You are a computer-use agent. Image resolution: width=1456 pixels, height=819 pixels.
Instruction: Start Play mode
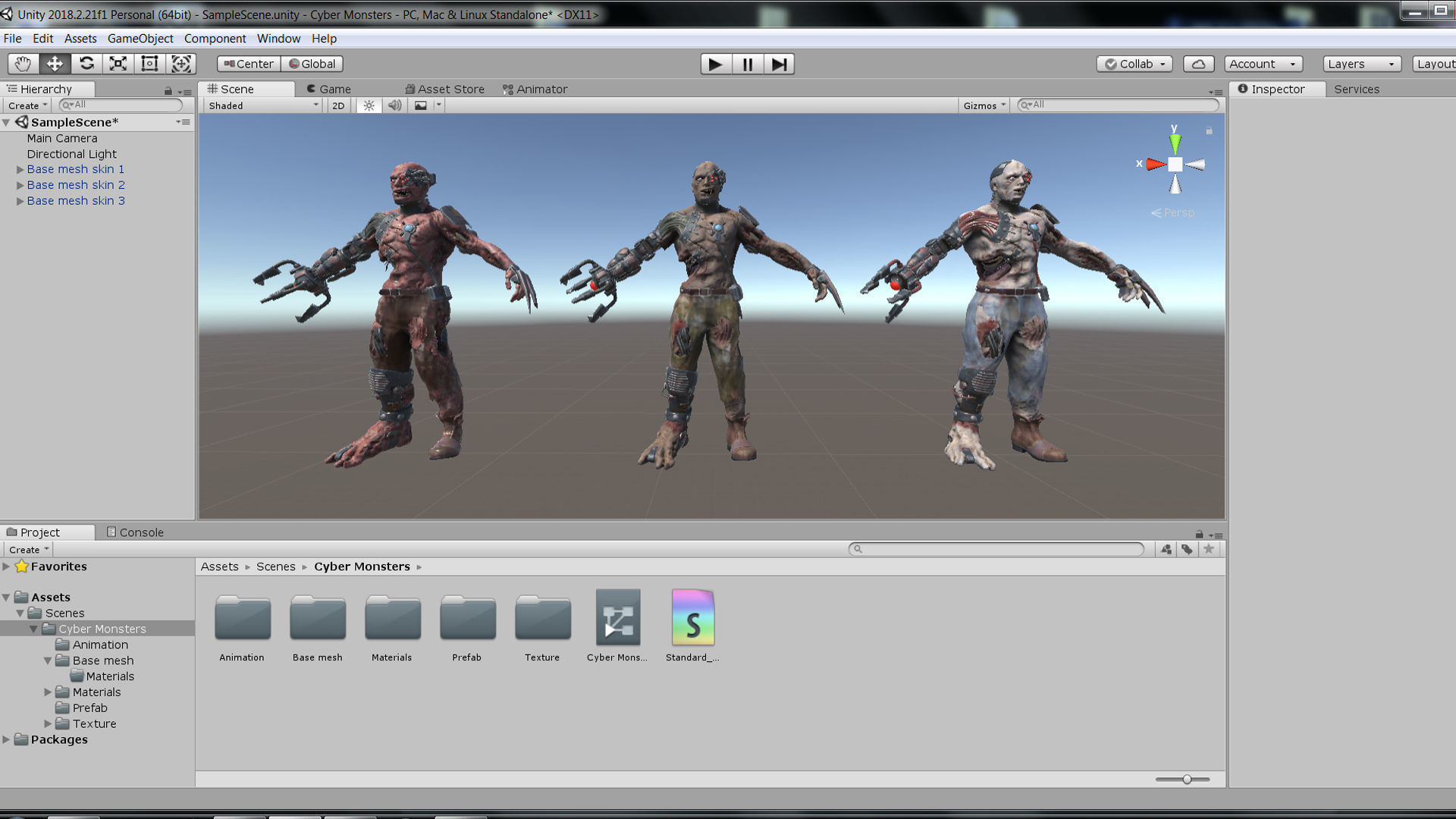tap(715, 64)
